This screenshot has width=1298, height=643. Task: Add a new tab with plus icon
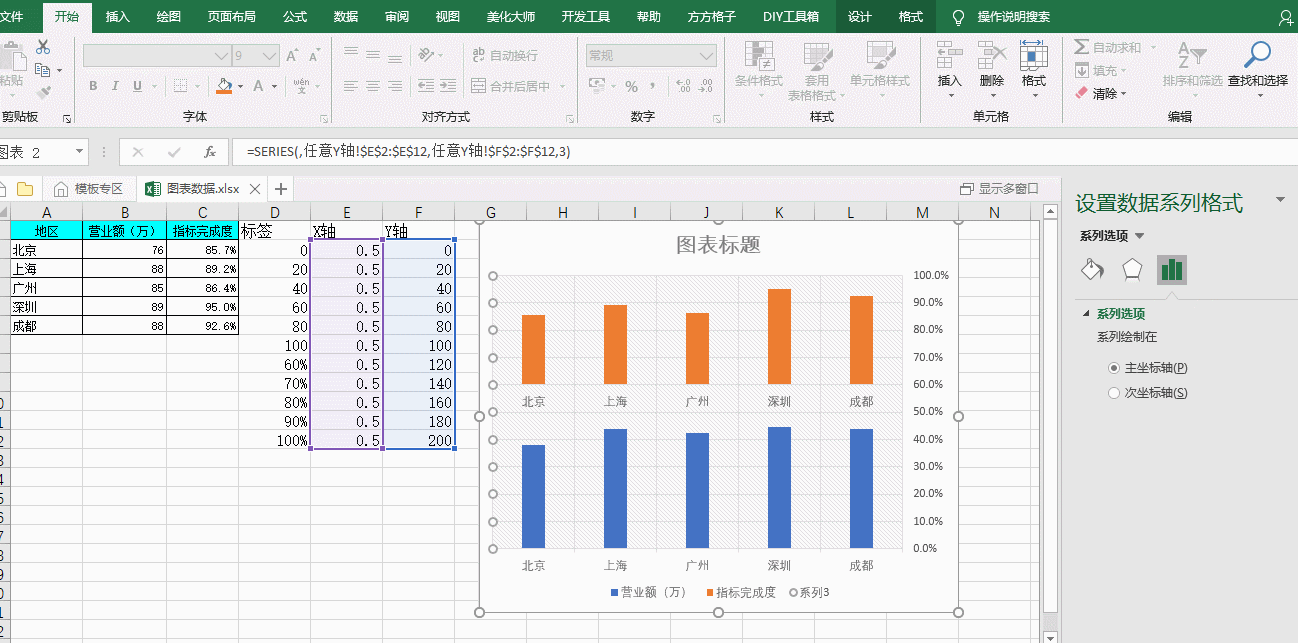click(281, 188)
